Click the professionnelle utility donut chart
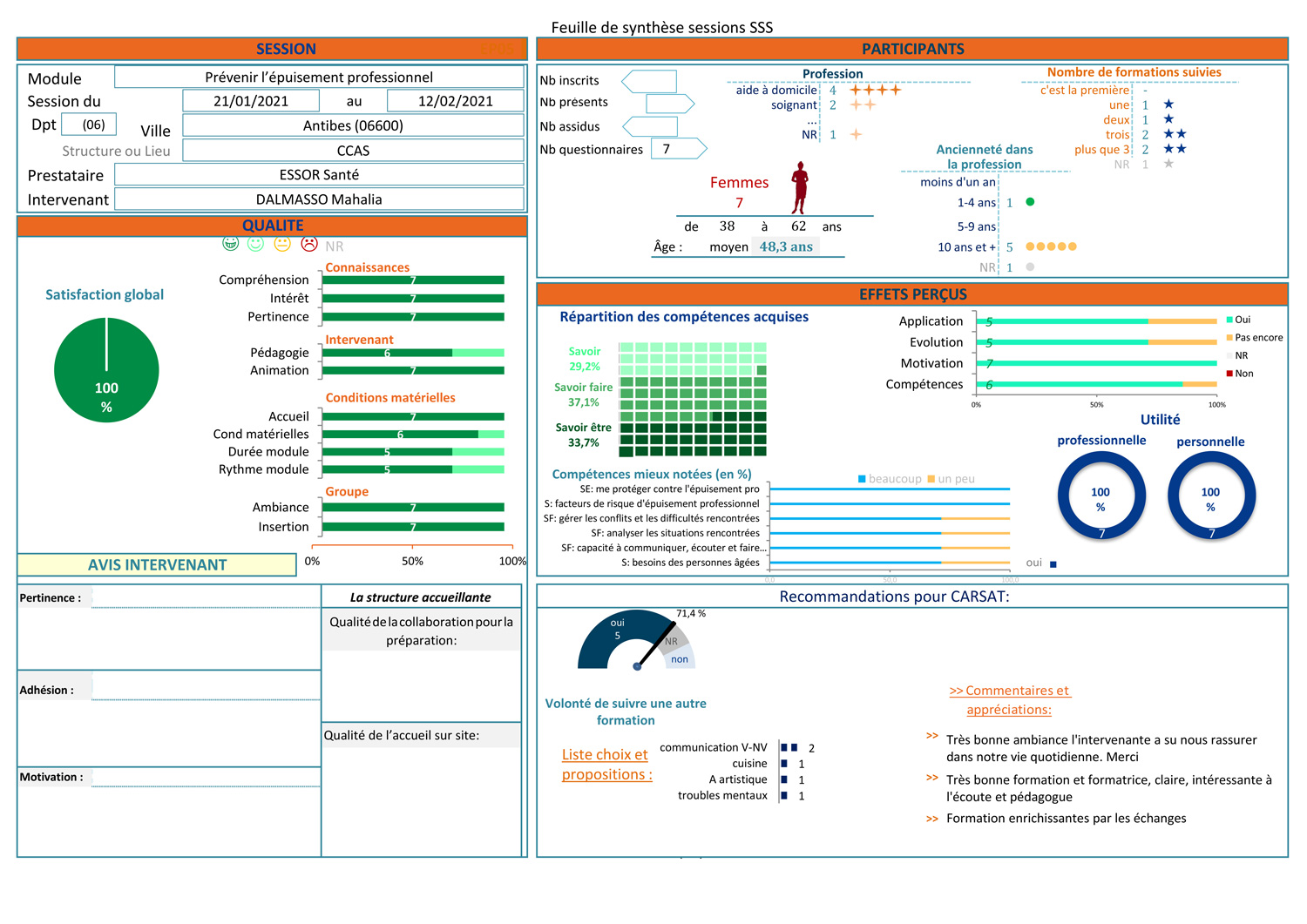The width and height of the screenshot is (1307, 924). click(x=1101, y=496)
